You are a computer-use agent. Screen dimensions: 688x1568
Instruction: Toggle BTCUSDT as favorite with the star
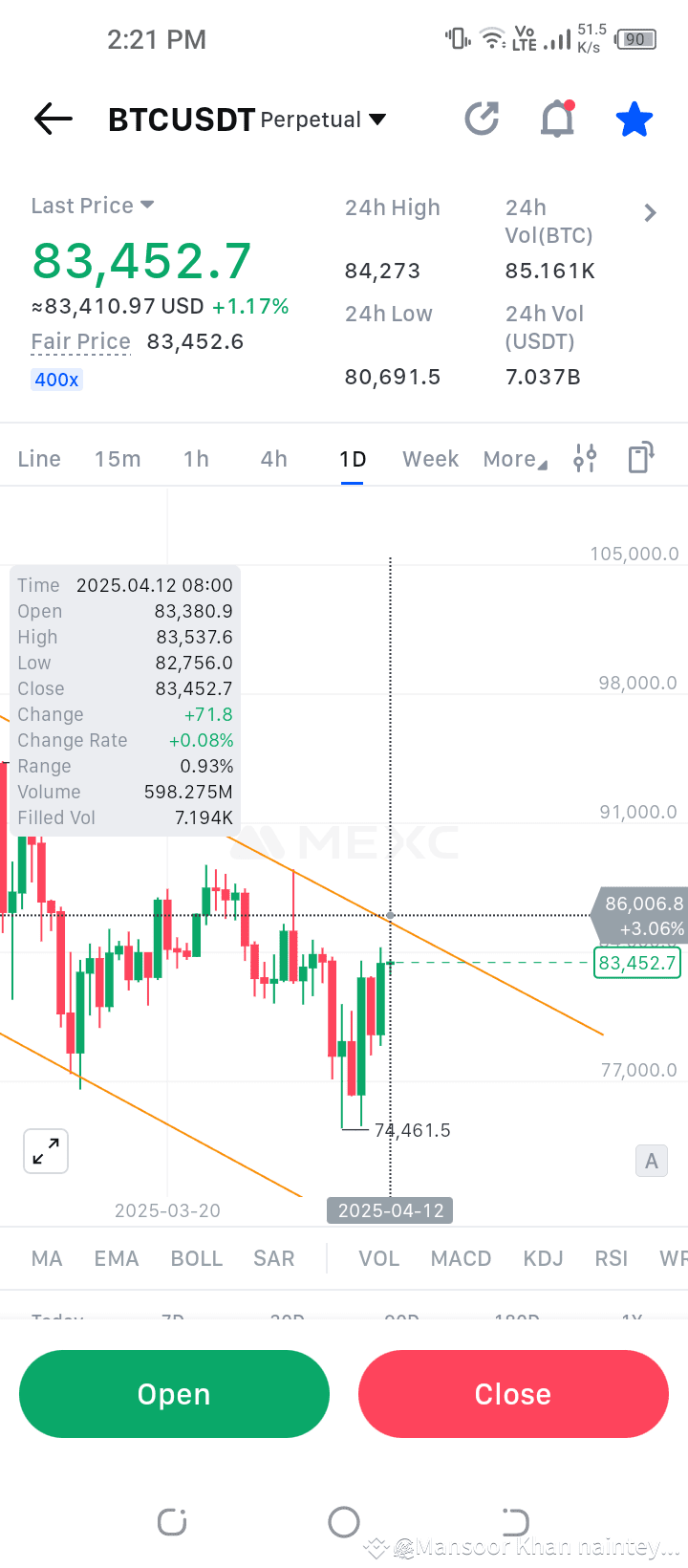click(634, 119)
